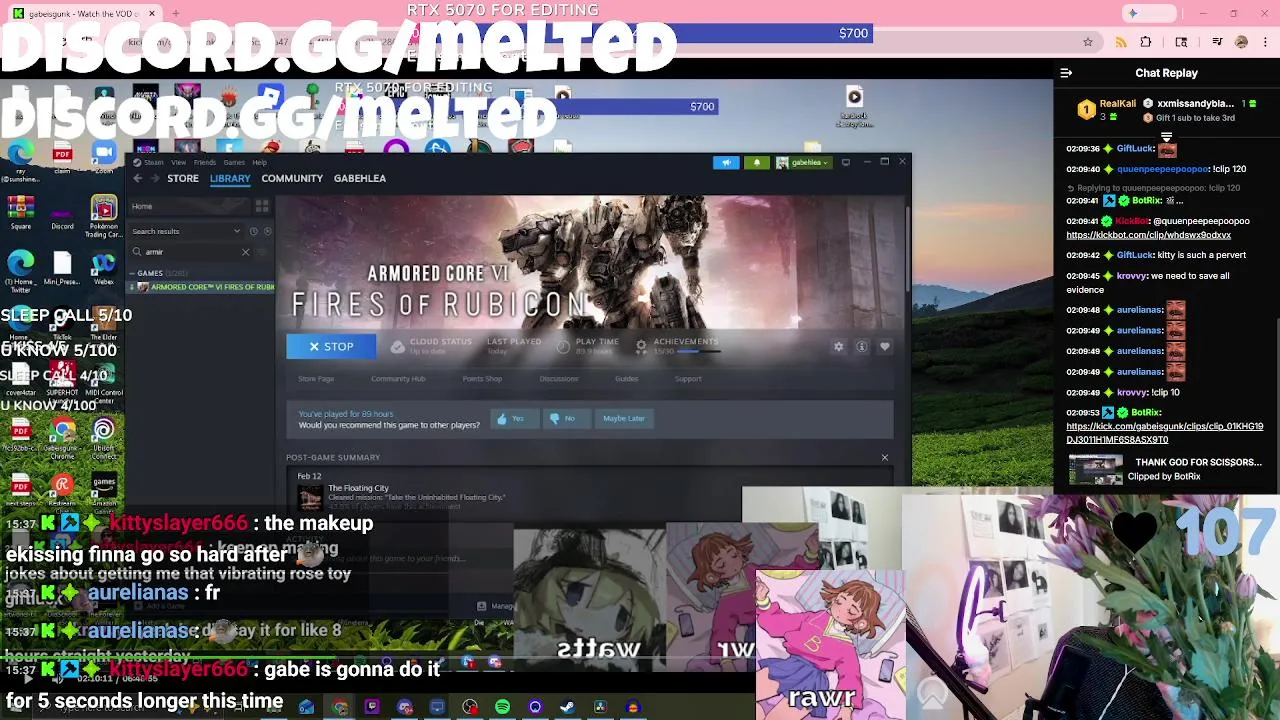1280x720 pixels.
Task: Toggle the ready-to-play filter icon
Action: click(x=267, y=231)
